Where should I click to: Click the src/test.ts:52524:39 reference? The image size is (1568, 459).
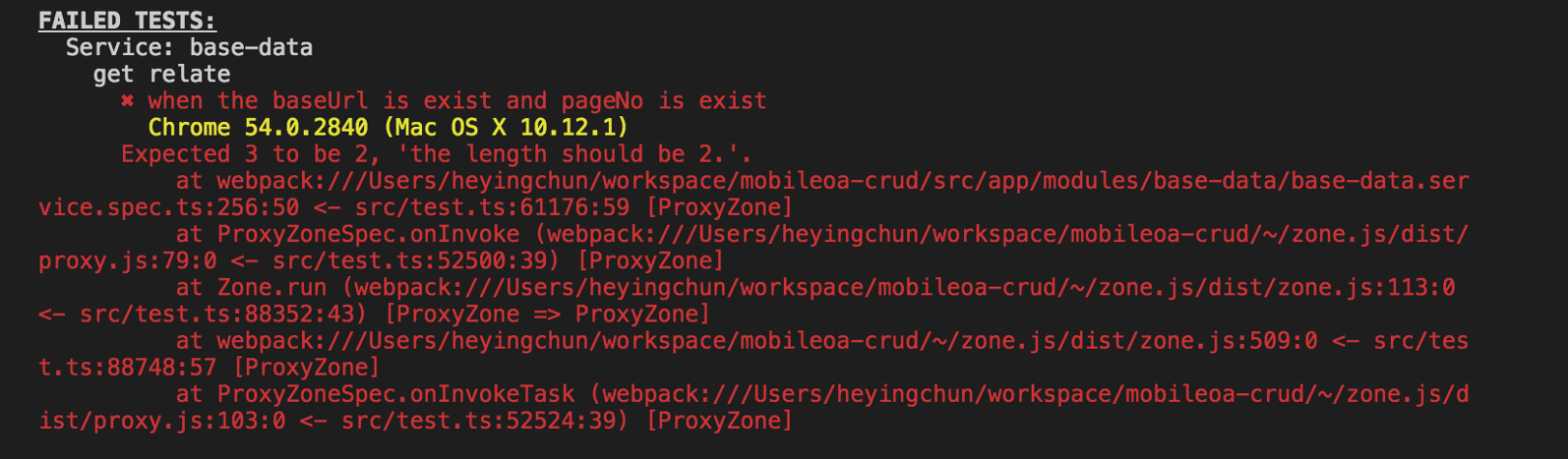[x=478, y=421]
